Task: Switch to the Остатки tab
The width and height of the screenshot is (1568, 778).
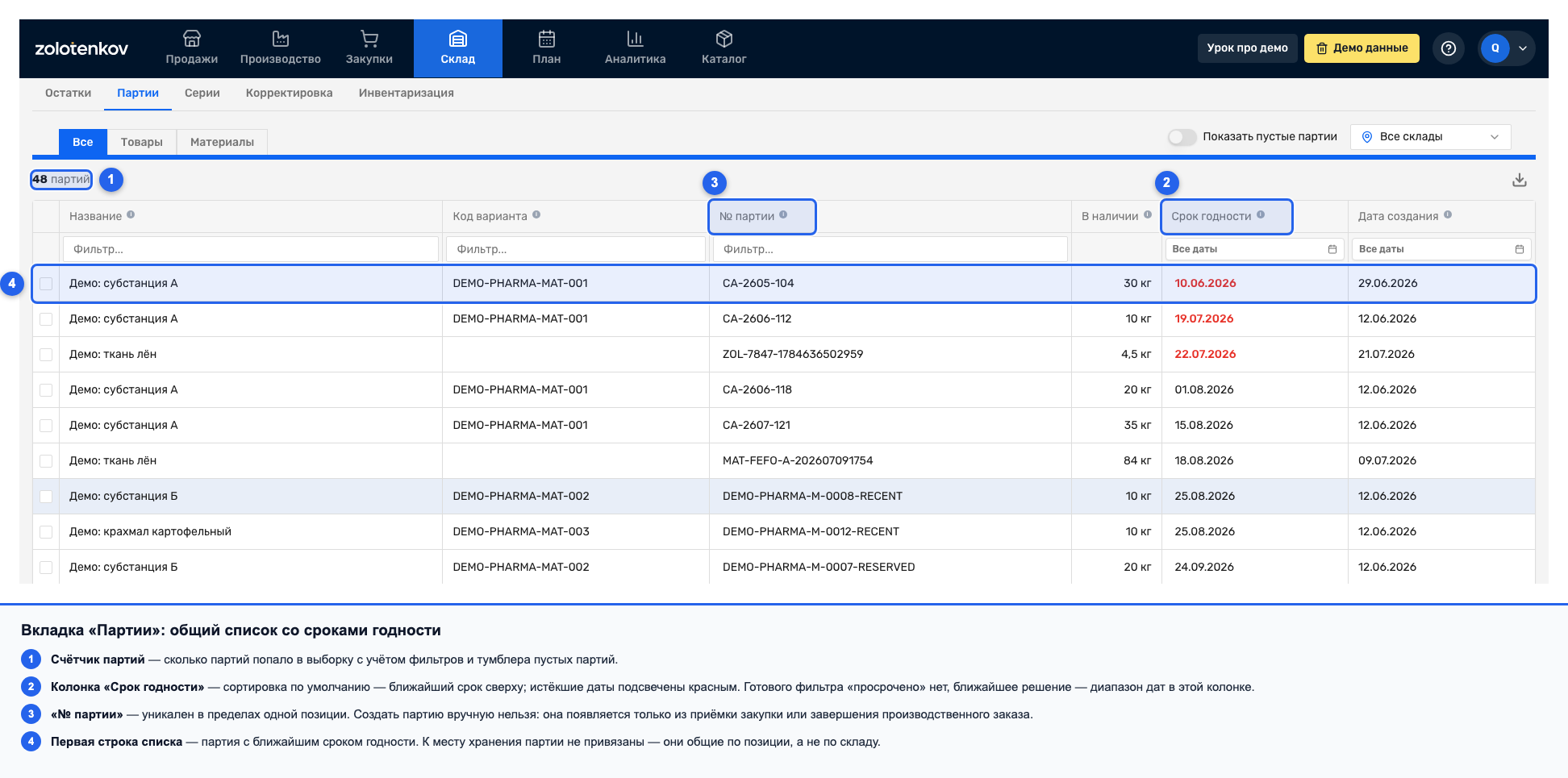Action: (68, 93)
